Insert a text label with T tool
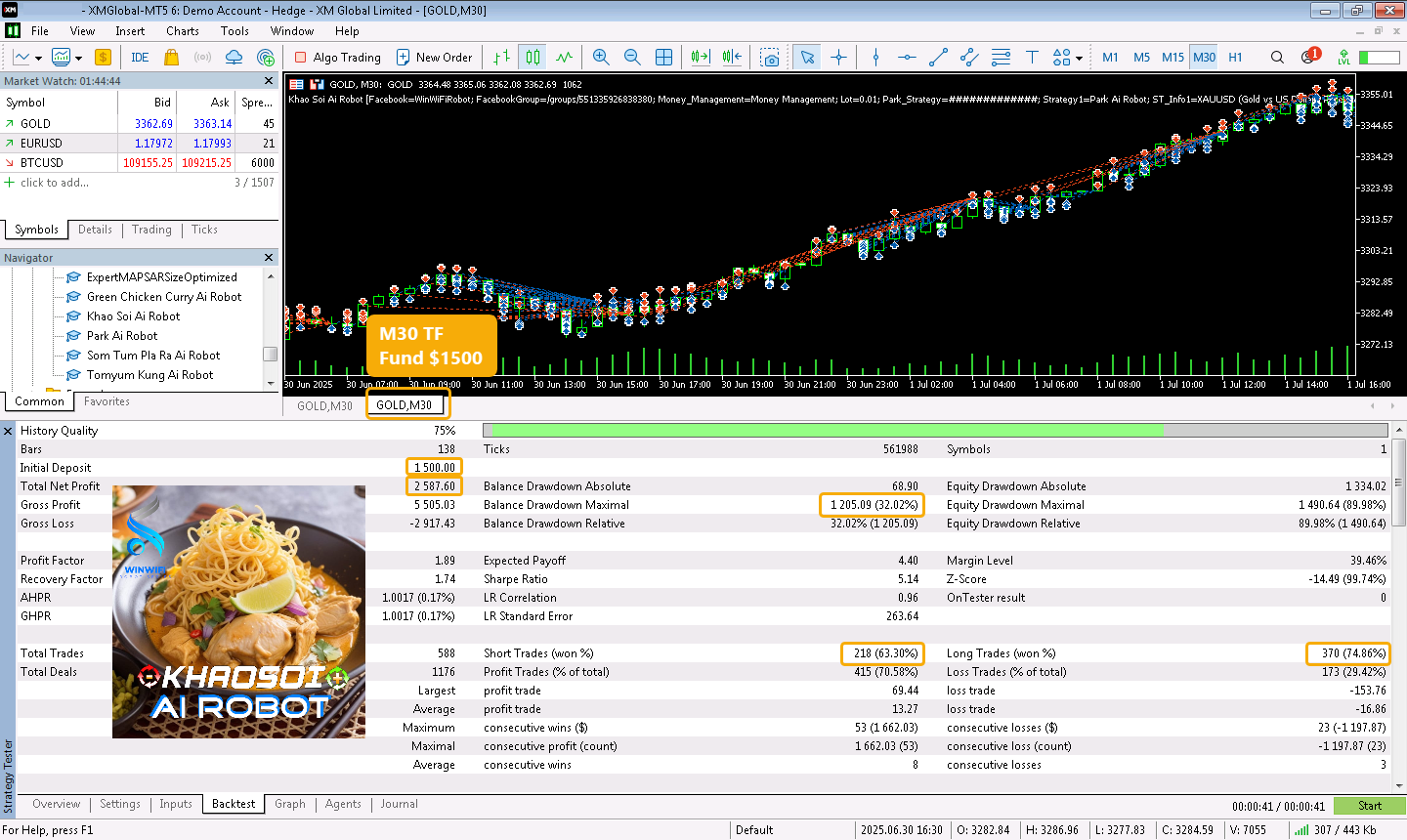The height and width of the screenshot is (840, 1407). [x=1032, y=58]
